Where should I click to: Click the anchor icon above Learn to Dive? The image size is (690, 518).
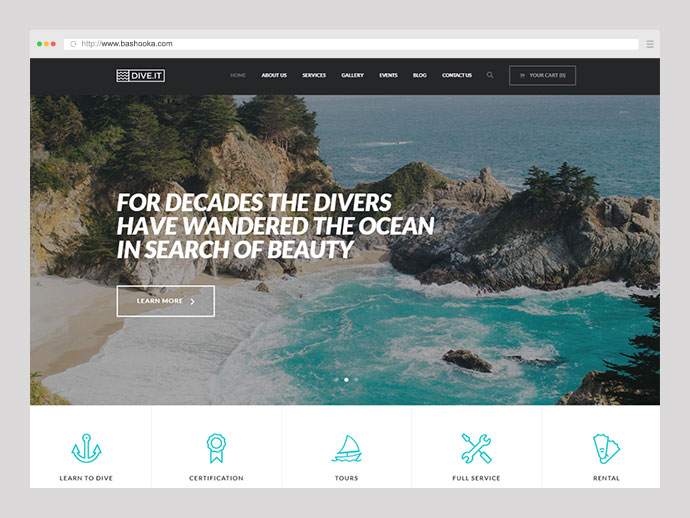coord(86,448)
